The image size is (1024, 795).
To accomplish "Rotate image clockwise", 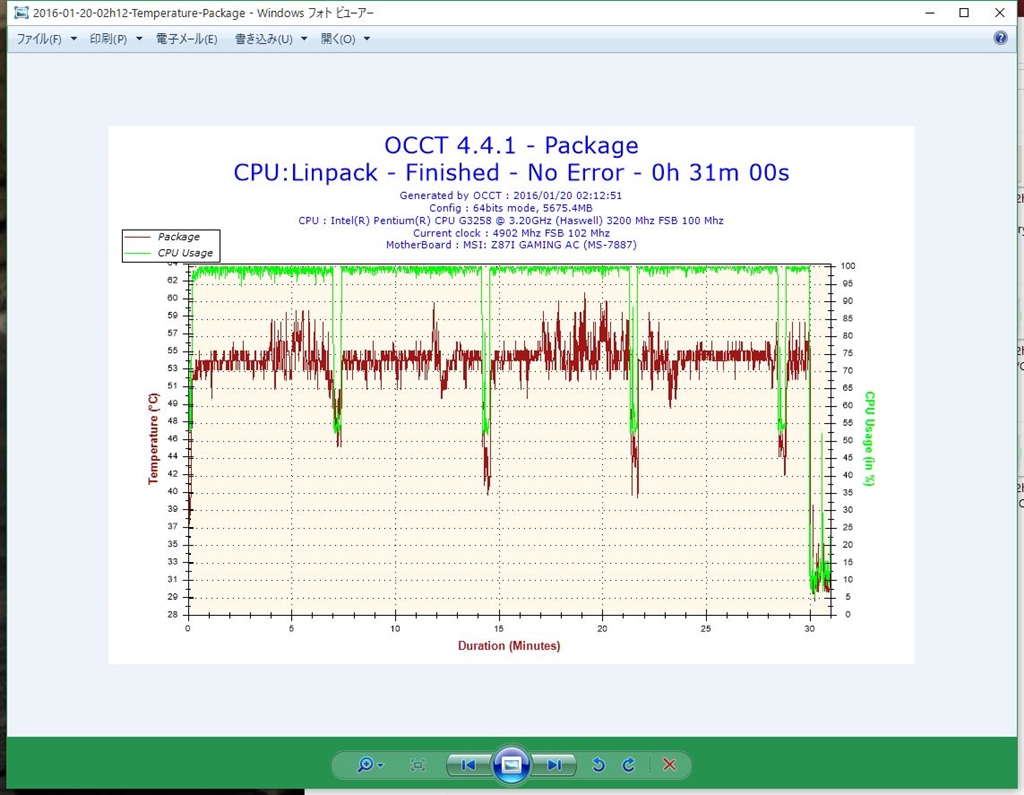I will 628,764.
